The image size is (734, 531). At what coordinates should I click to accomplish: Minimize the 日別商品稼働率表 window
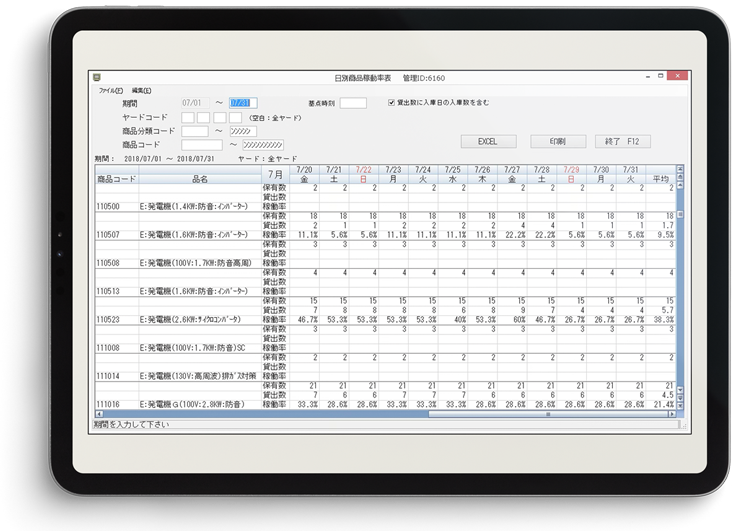point(648,76)
